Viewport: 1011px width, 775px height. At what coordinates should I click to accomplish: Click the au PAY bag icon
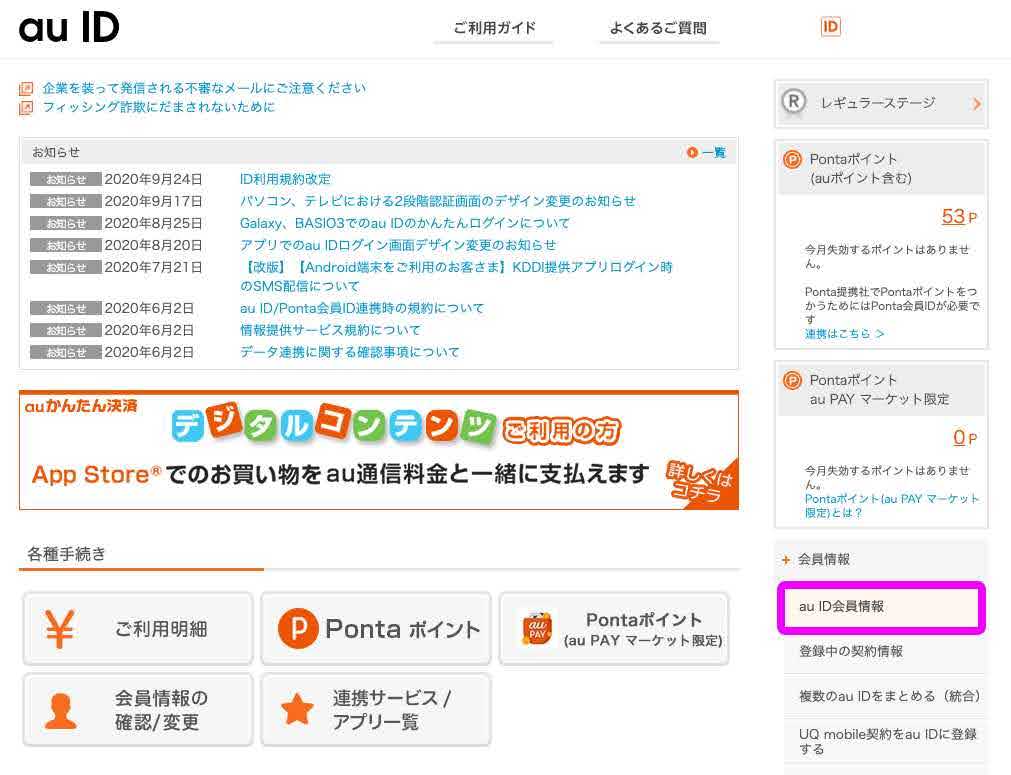coord(537,629)
